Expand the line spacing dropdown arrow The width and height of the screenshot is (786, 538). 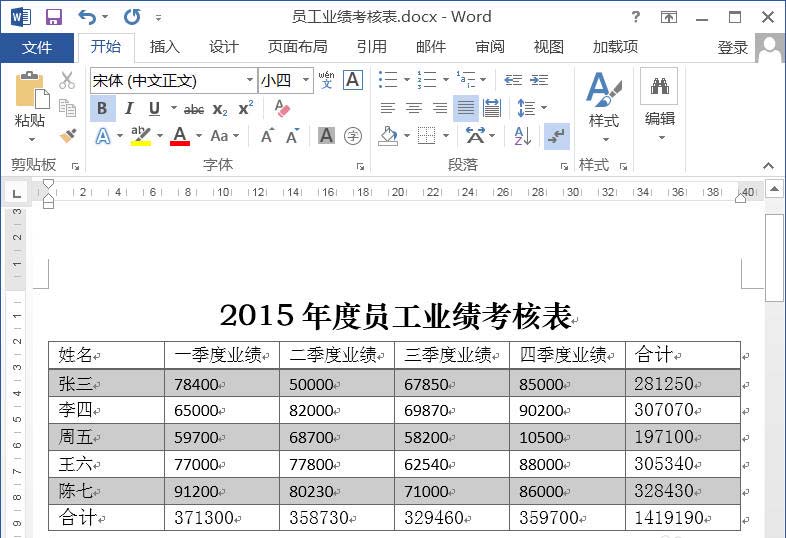[543, 108]
